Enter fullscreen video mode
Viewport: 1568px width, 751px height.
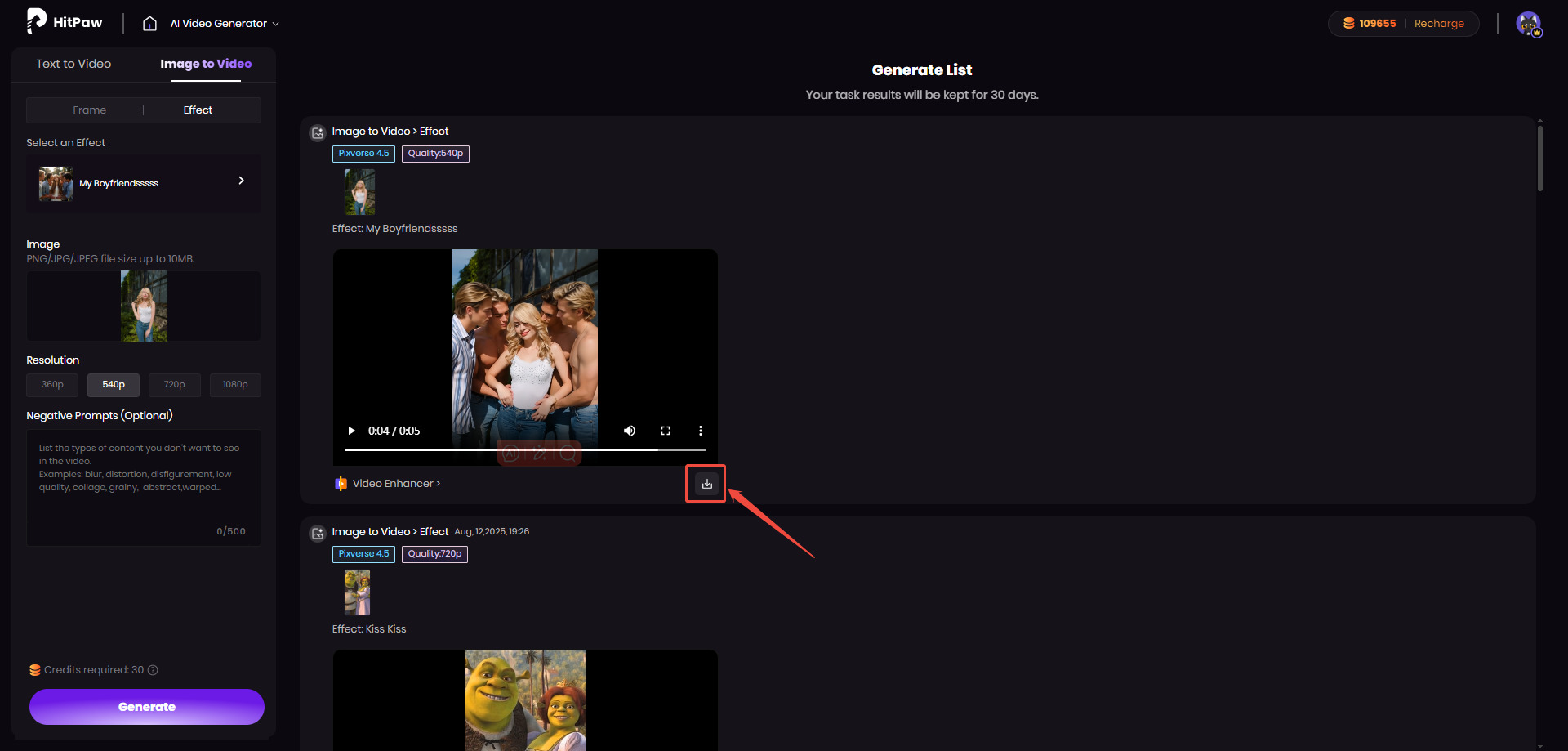(666, 431)
